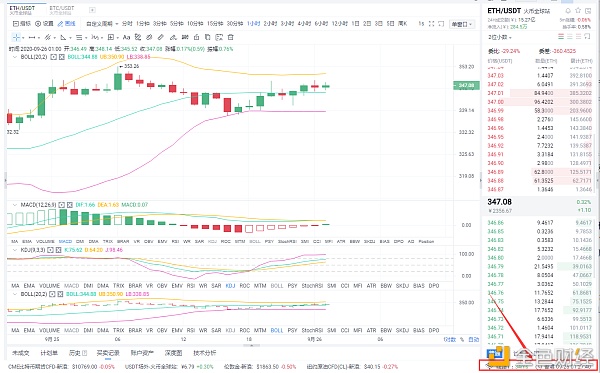Switch to the BTC/USDT chart tab
600x373 pixels.
[x=62, y=9]
